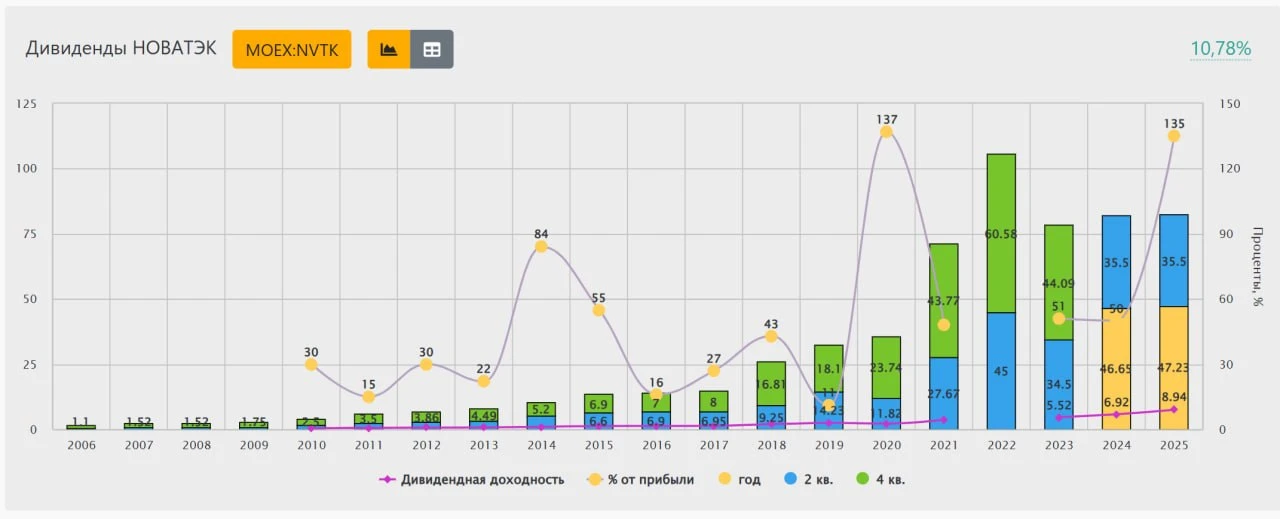Click the 5.2 bar label for 2014
The height and width of the screenshot is (519, 1280).
(541, 409)
